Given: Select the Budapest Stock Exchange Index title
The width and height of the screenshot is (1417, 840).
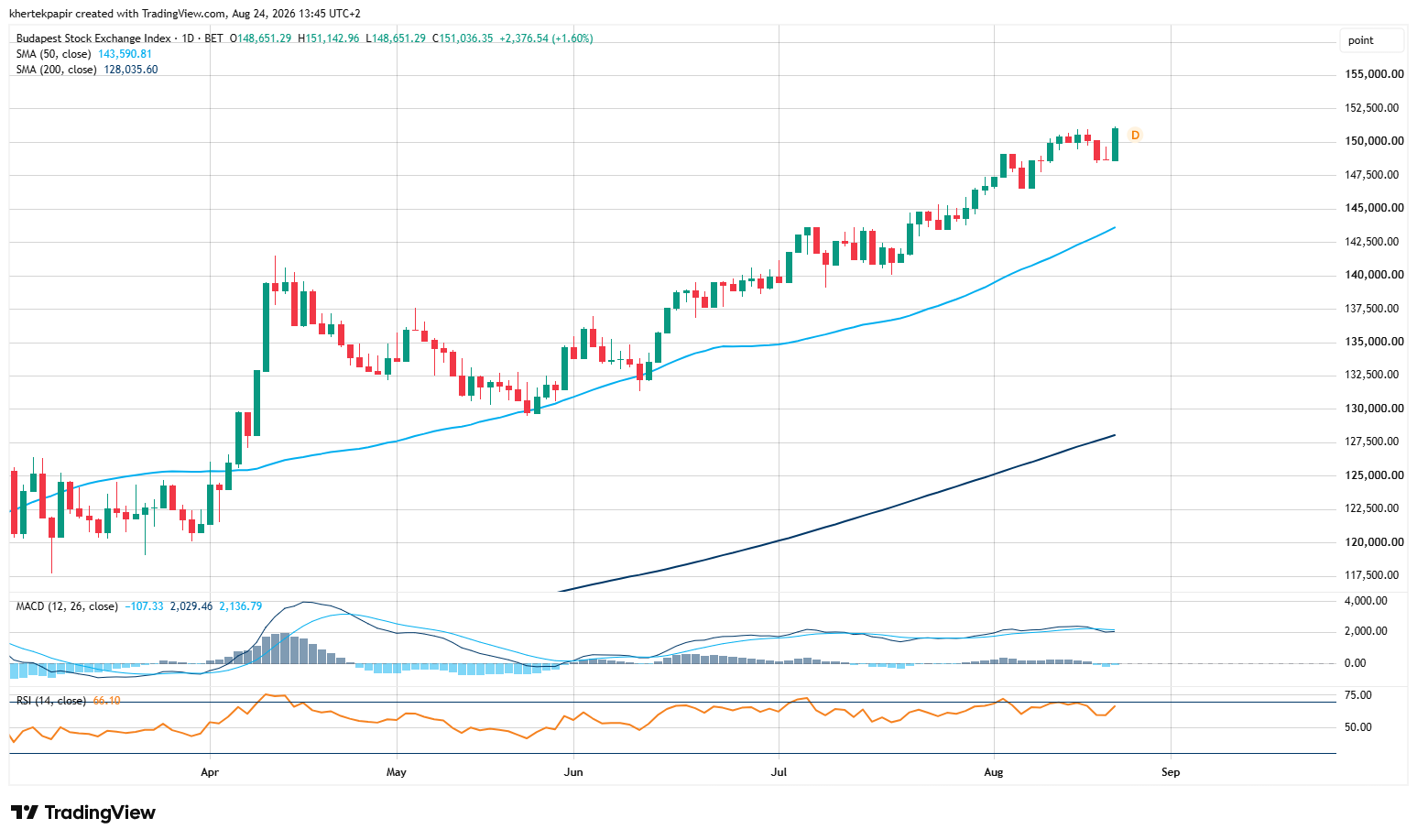Looking at the screenshot, I should point(93,38).
